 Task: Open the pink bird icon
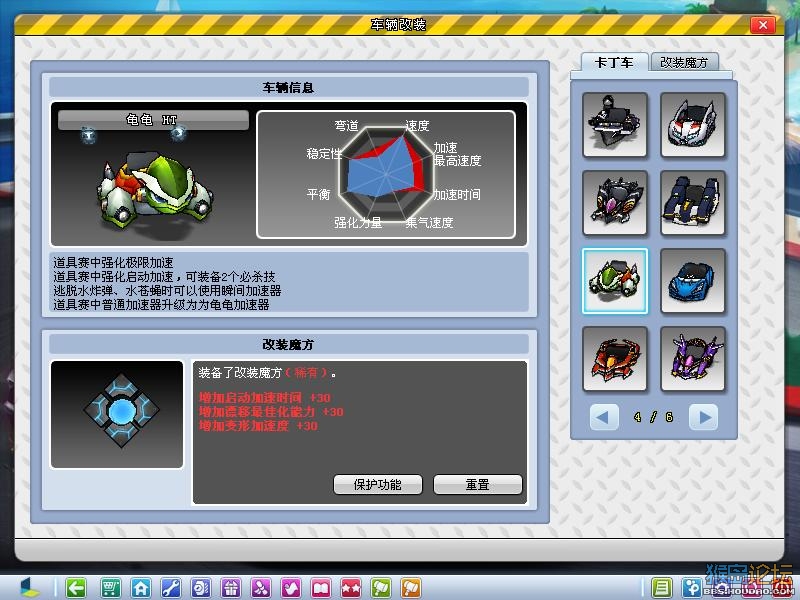[x=291, y=588]
